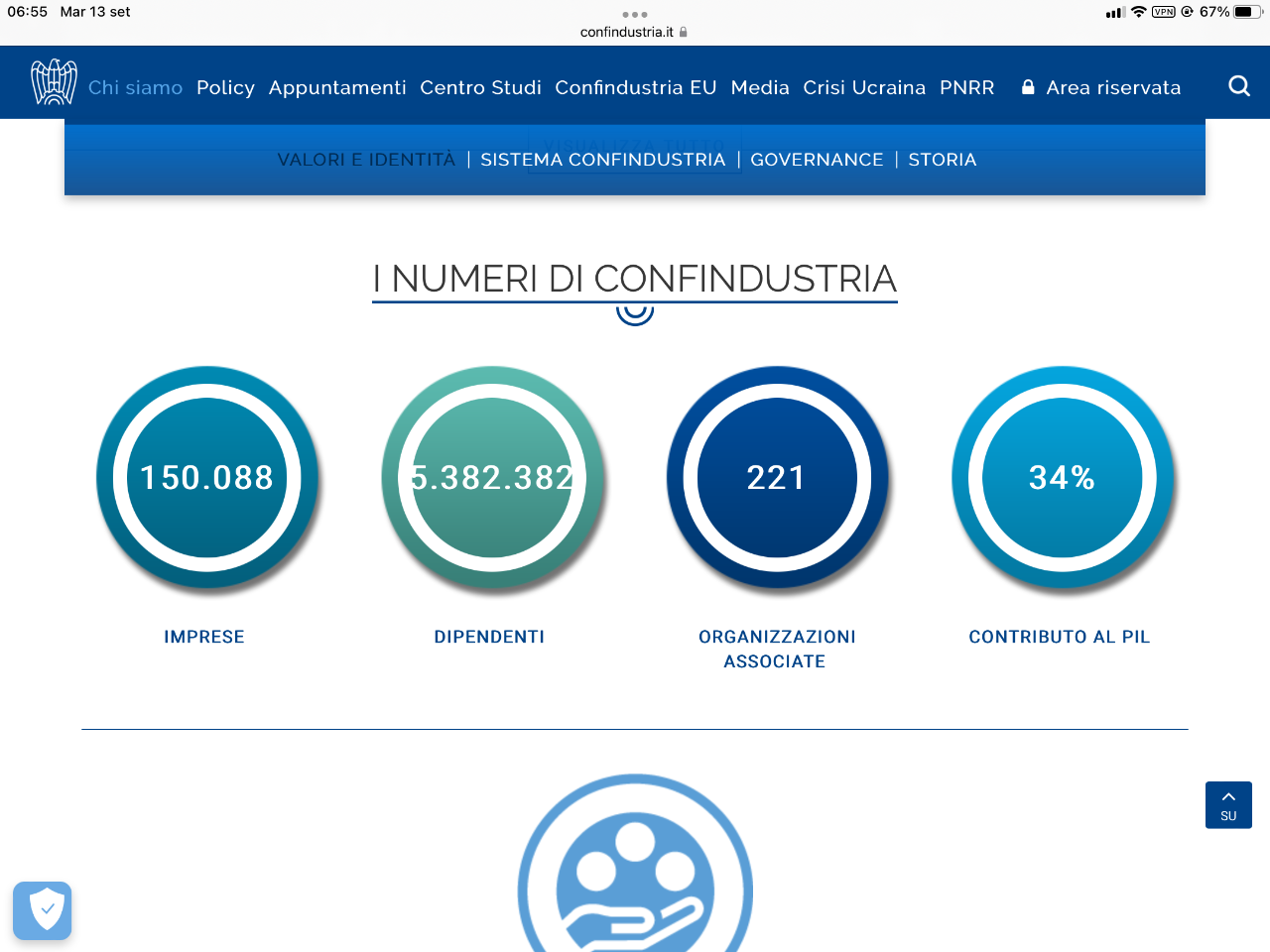Open the Chi siamo menu
The height and width of the screenshot is (952, 1270).
point(136,87)
